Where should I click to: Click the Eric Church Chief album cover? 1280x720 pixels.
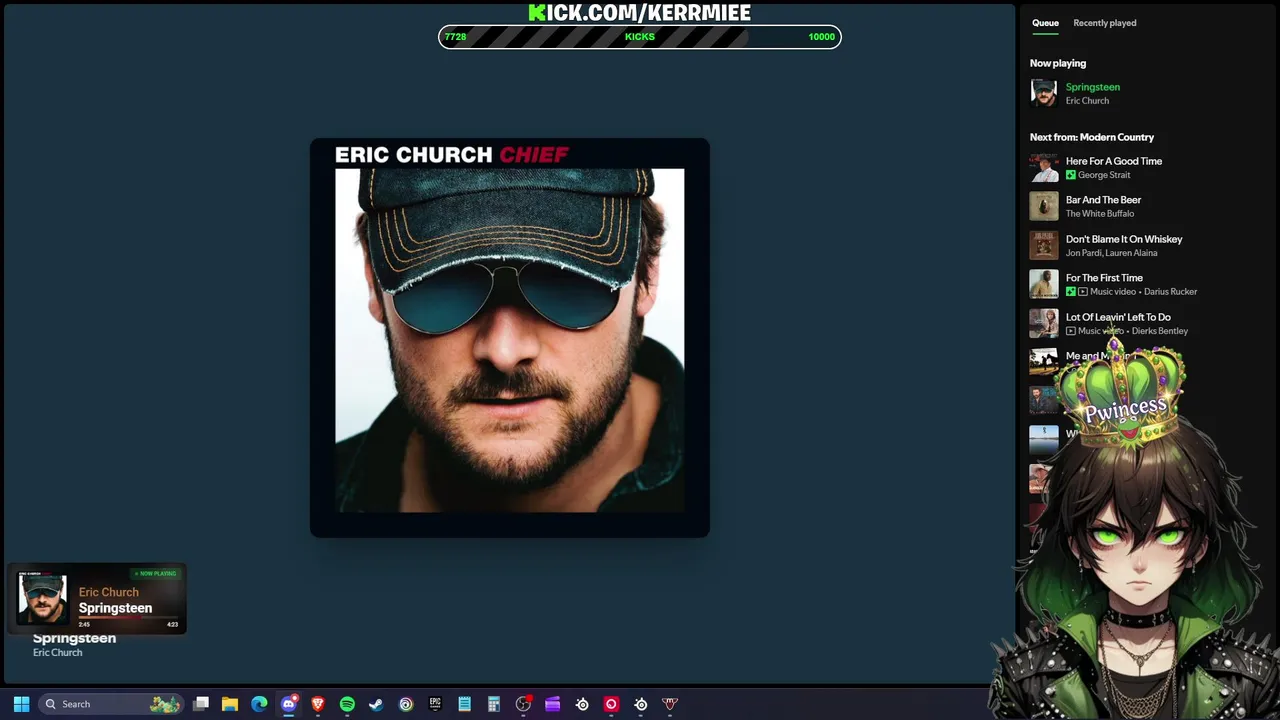[510, 338]
